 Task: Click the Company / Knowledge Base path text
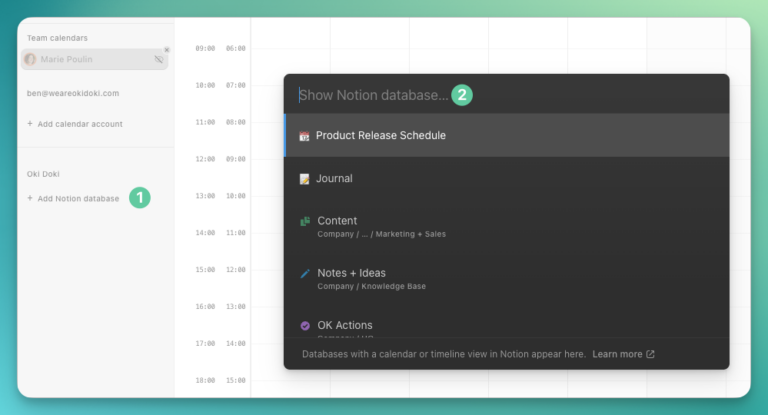tap(371, 286)
